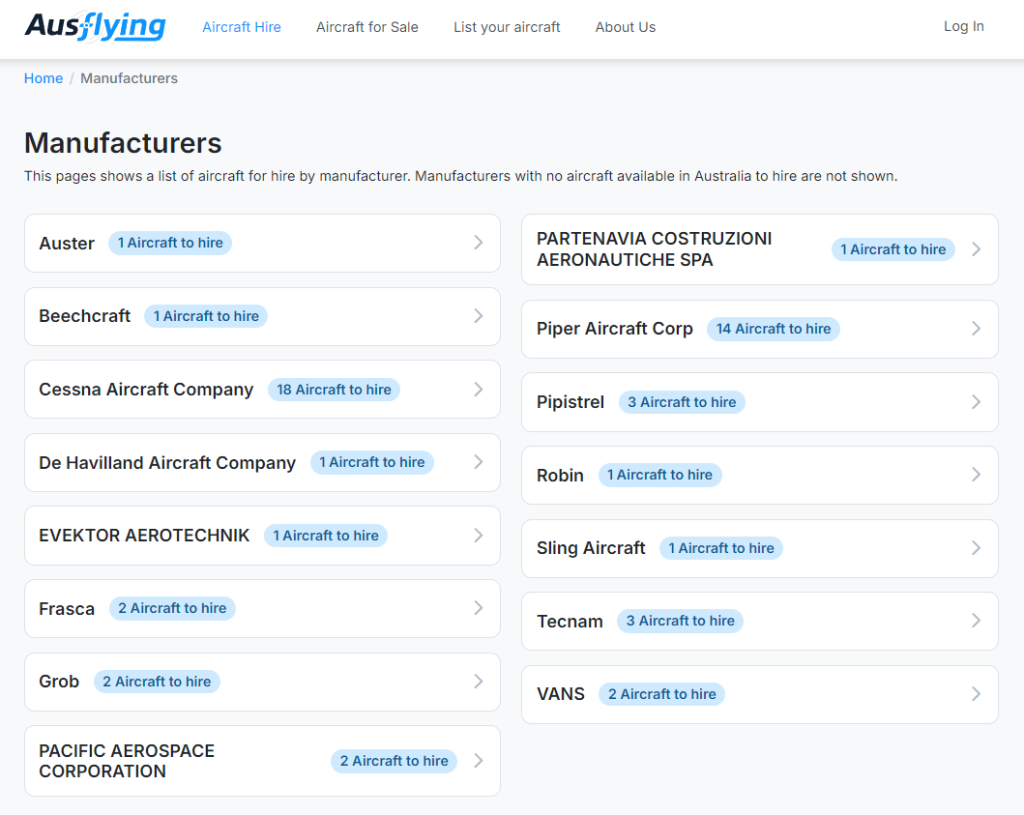This screenshot has width=1024, height=815.
Task: Click the PACIFIC AEROSPACE CORPORATION chevron
Action: (478, 761)
